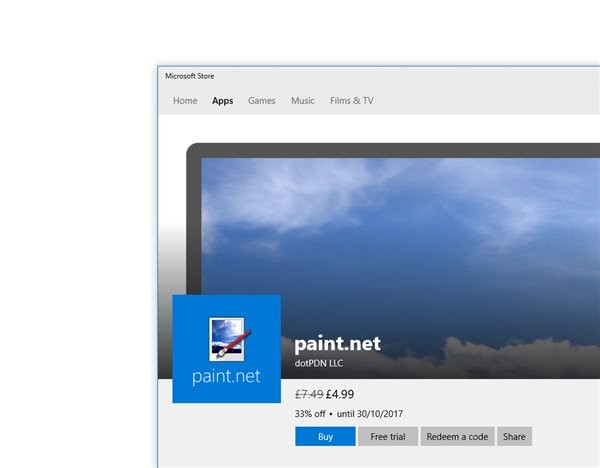Start the Free trial
This screenshot has height=468, width=600.
point(388,436)
